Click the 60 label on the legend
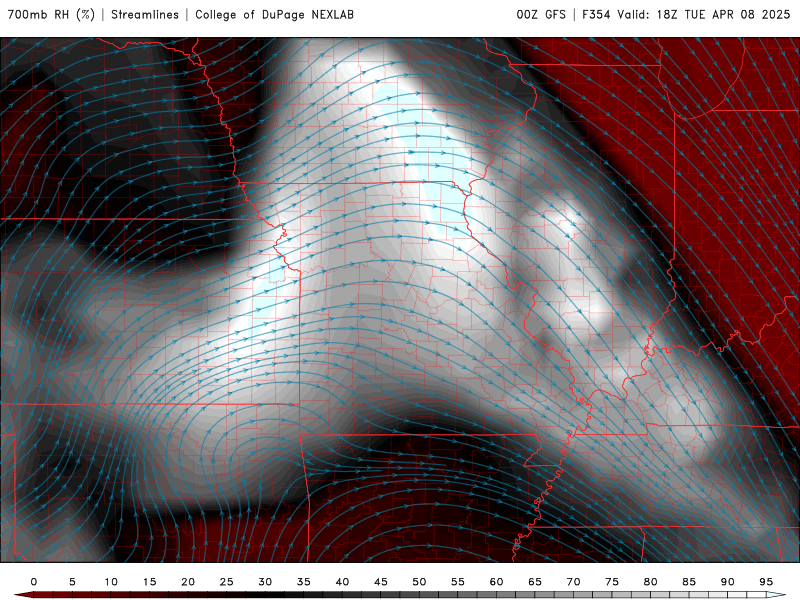The image size is (800, 600). pos(496,582)
